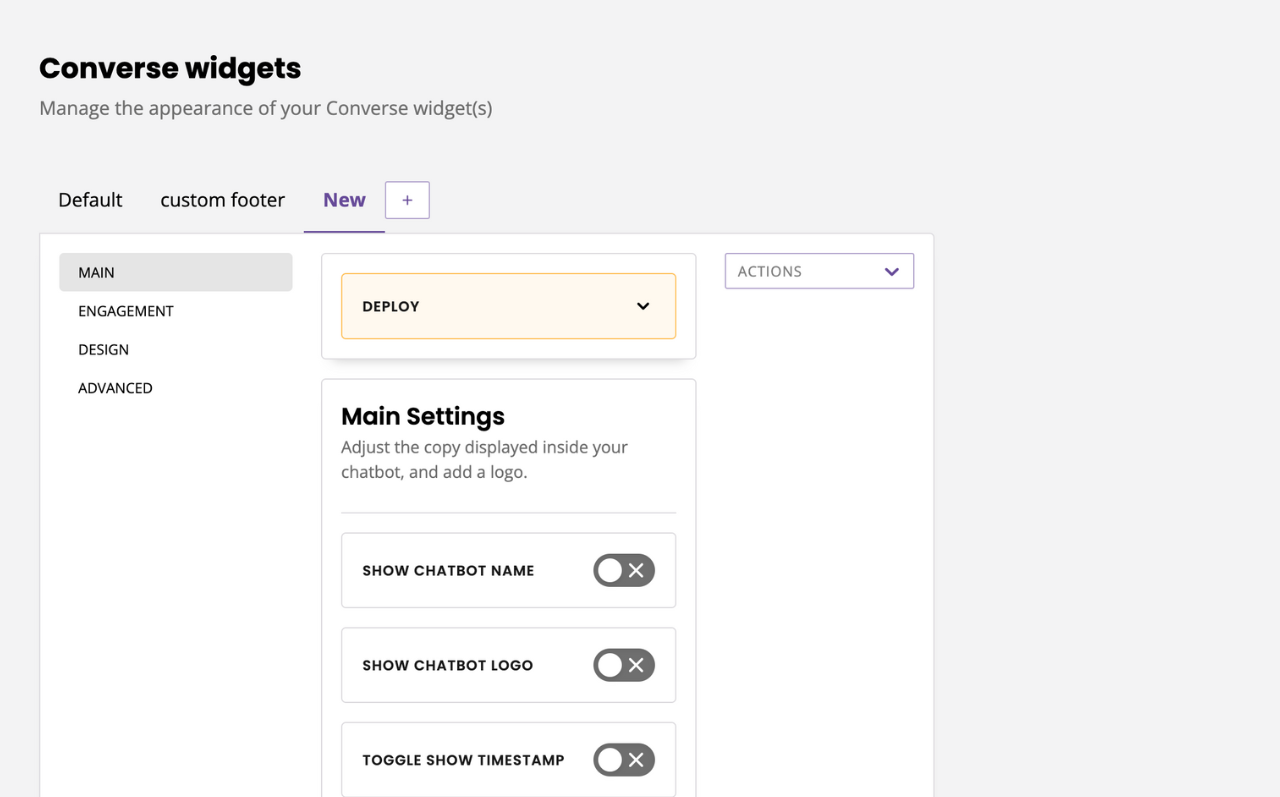Click the X icon on the chatbot name toggle
Viewport: 1280px width, 797px height.
[637, 570]
